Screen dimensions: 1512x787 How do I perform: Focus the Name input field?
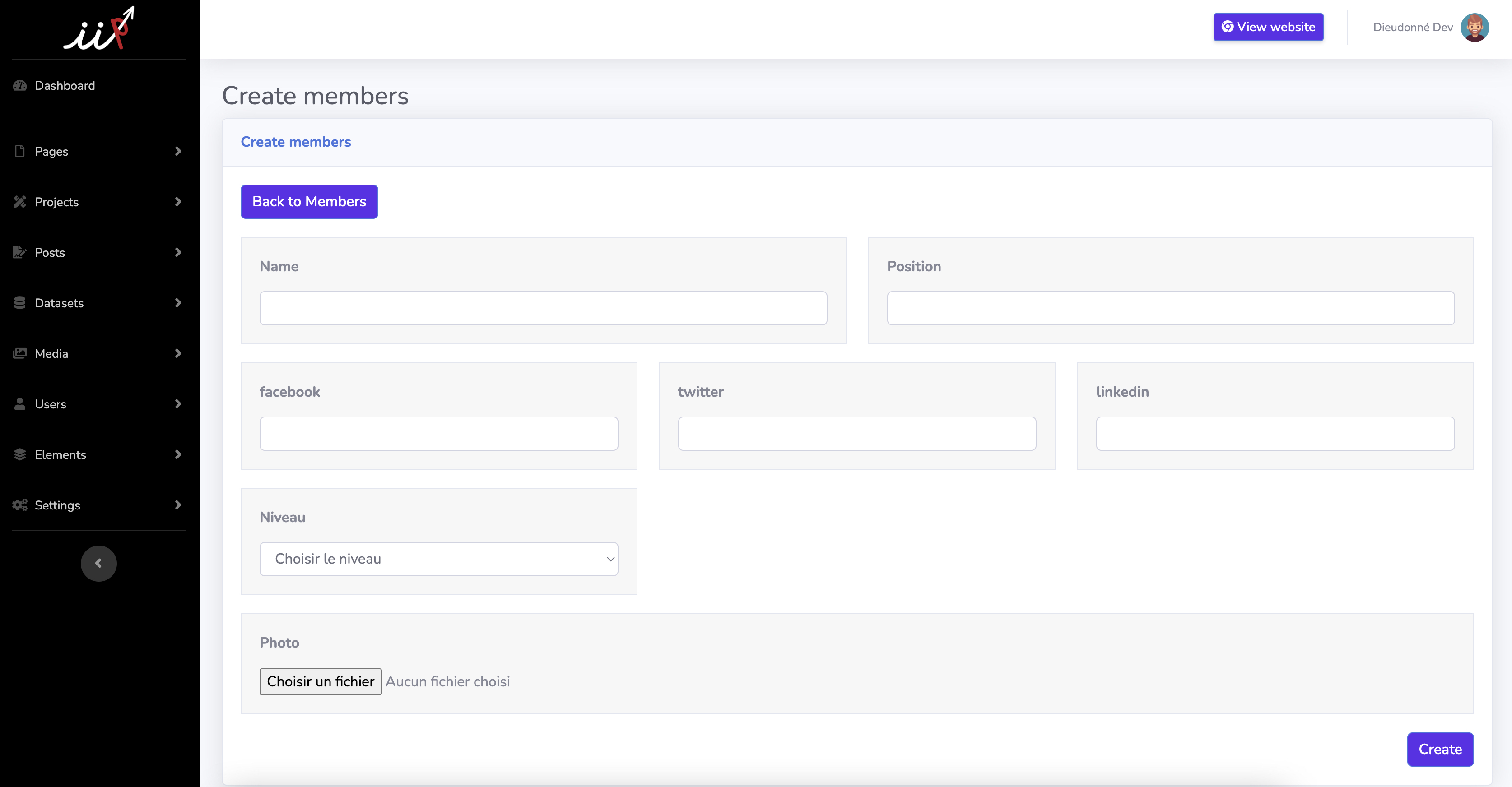click(x=543, y=308)
